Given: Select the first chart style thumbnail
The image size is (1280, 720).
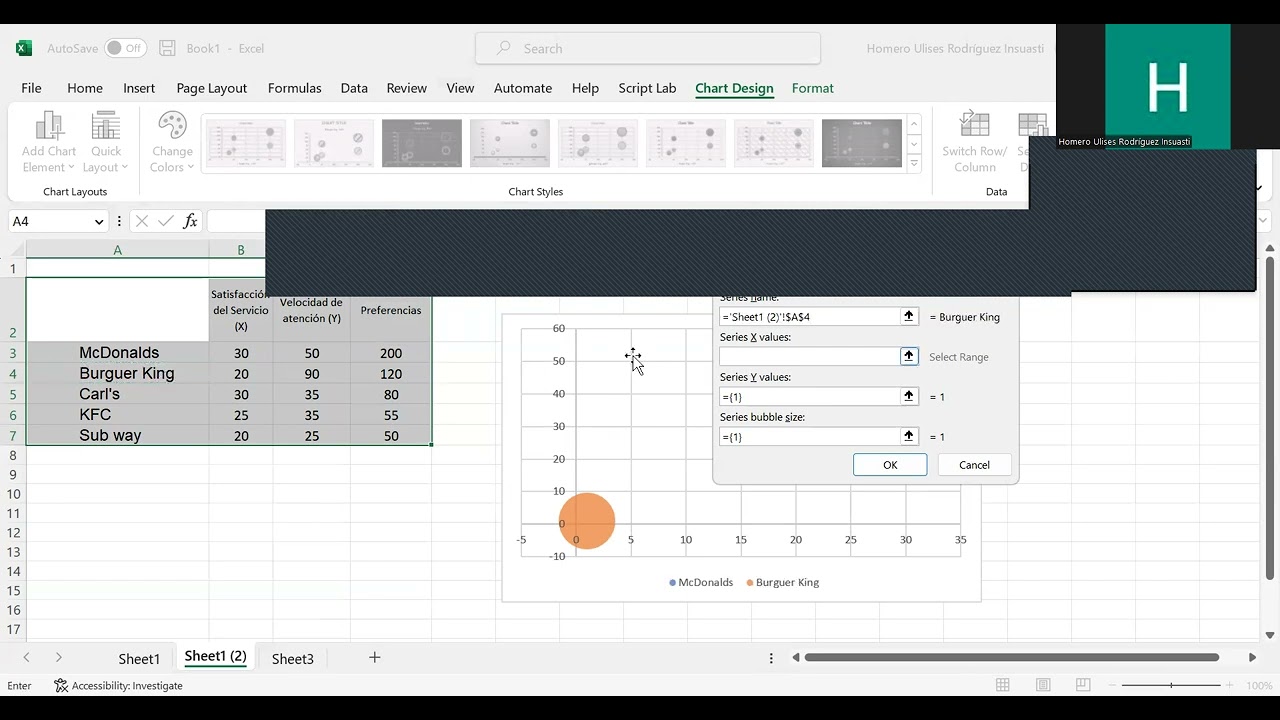Looking at the screenshot, I should click(246, 143).
